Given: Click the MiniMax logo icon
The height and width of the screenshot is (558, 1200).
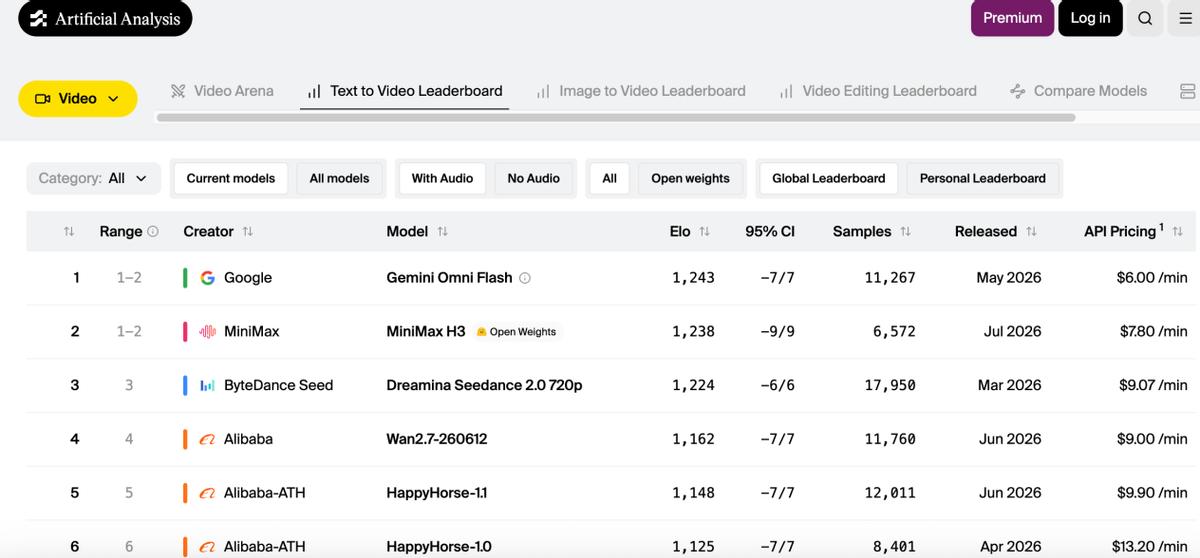Looking at the screenshot, I should (x=208, y=332).
